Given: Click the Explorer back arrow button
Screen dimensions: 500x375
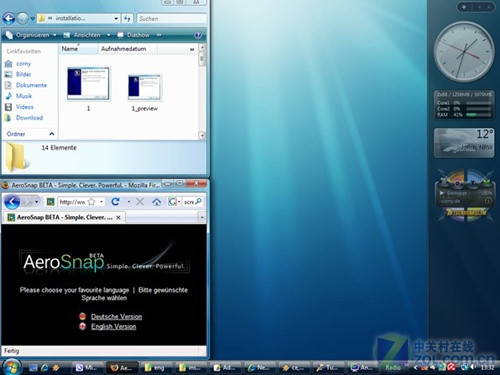Looking at the screenshot, I should click(x=9, y=18).
